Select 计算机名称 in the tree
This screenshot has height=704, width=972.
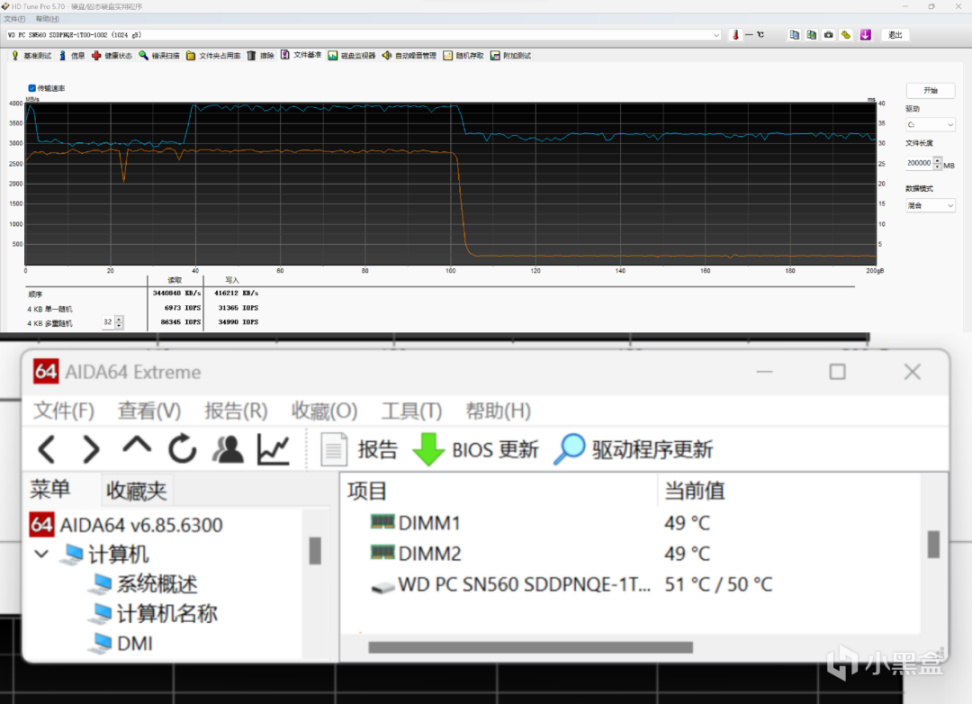coord(154,614)
